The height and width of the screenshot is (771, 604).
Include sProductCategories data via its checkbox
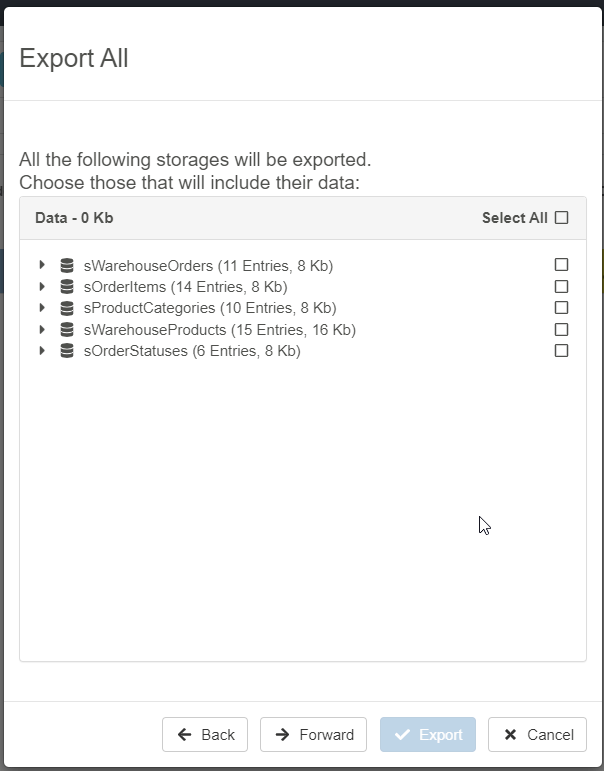[x=562, y=308]
